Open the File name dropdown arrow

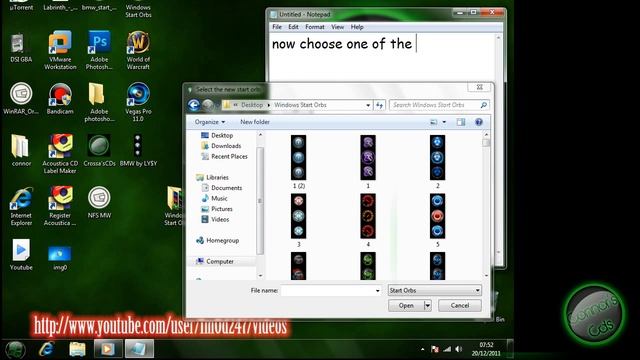click(378, 291)
